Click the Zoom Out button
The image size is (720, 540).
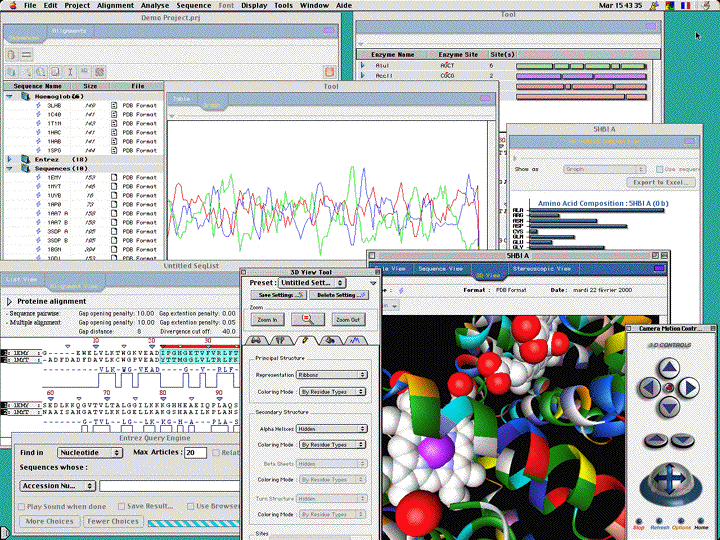tap(347, 319)
